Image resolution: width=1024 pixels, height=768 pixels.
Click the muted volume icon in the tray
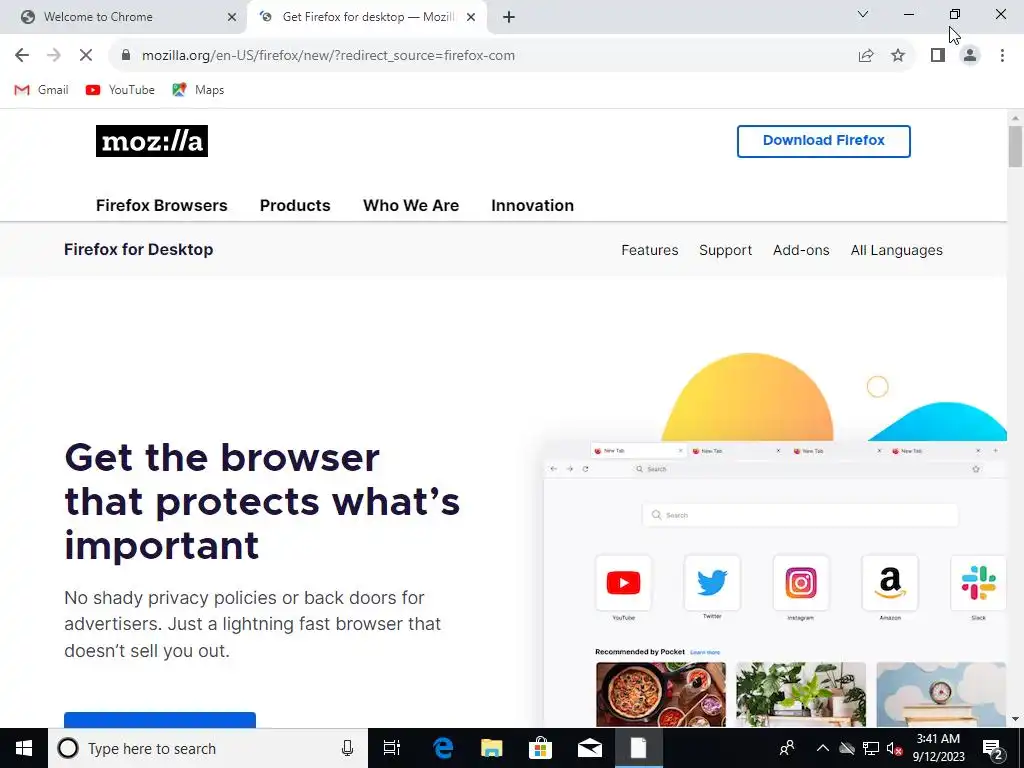895,749
